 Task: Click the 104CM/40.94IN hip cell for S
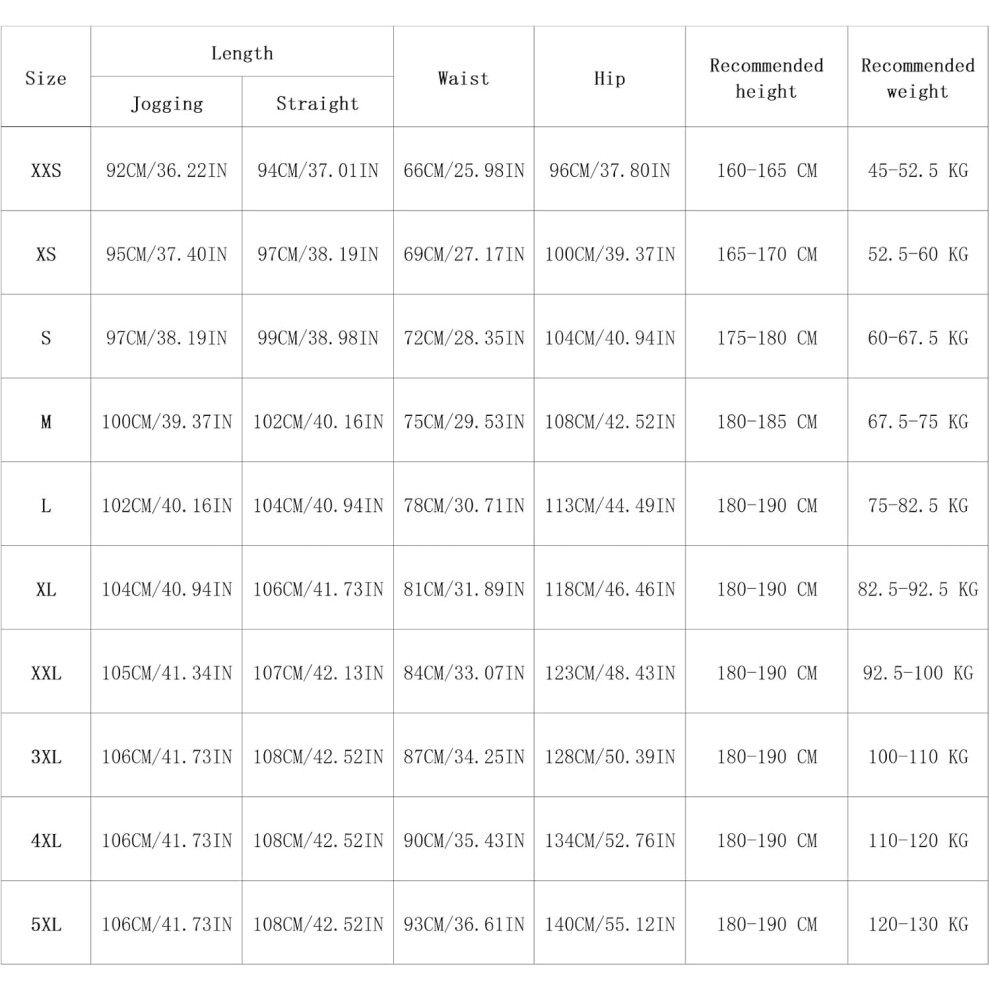point(610,338)
